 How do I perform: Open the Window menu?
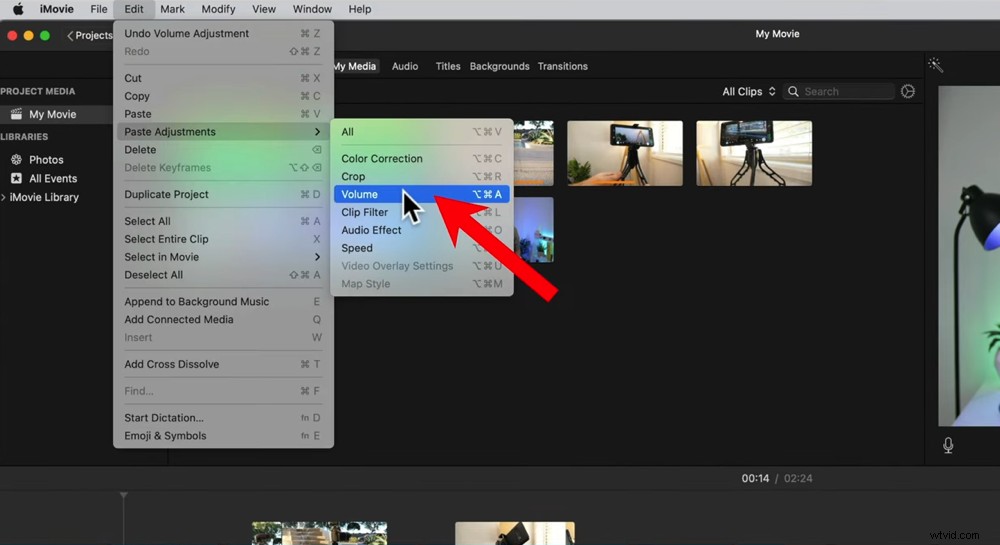point(312,9)
